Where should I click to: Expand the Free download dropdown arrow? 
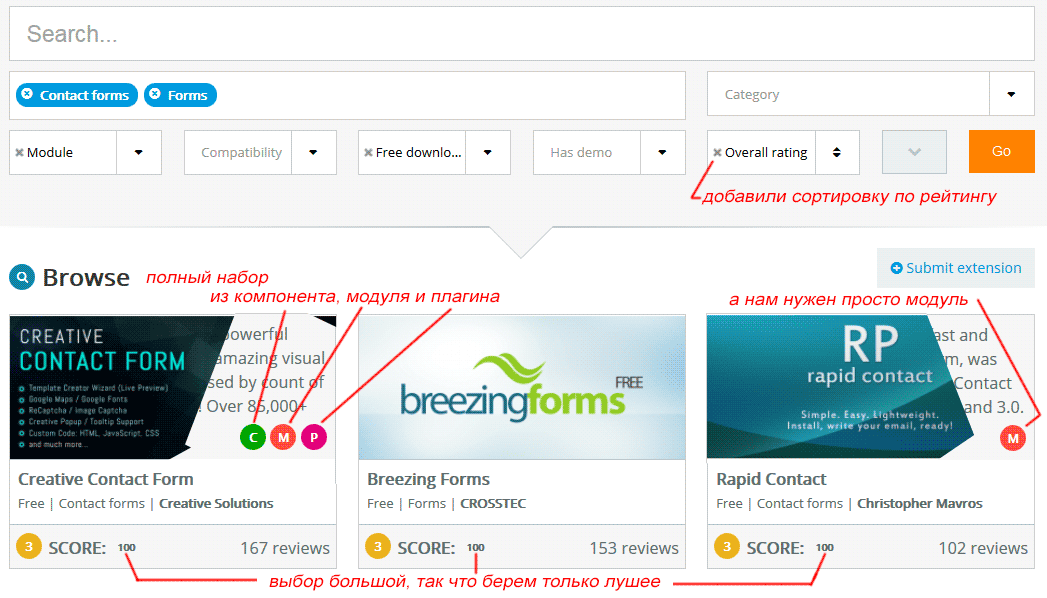point(488,153)
